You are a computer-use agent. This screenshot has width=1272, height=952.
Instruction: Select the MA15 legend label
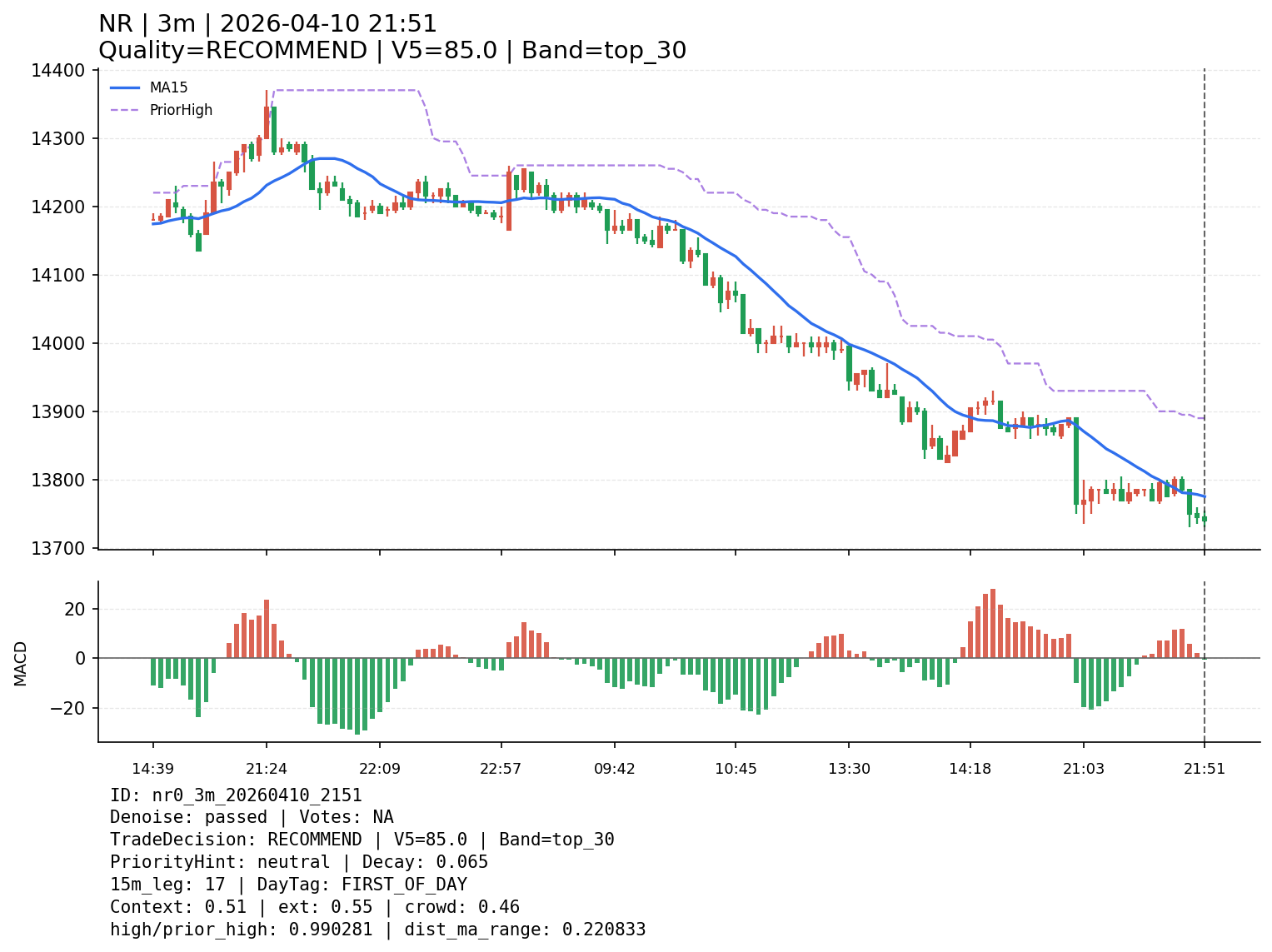[168, 87]
